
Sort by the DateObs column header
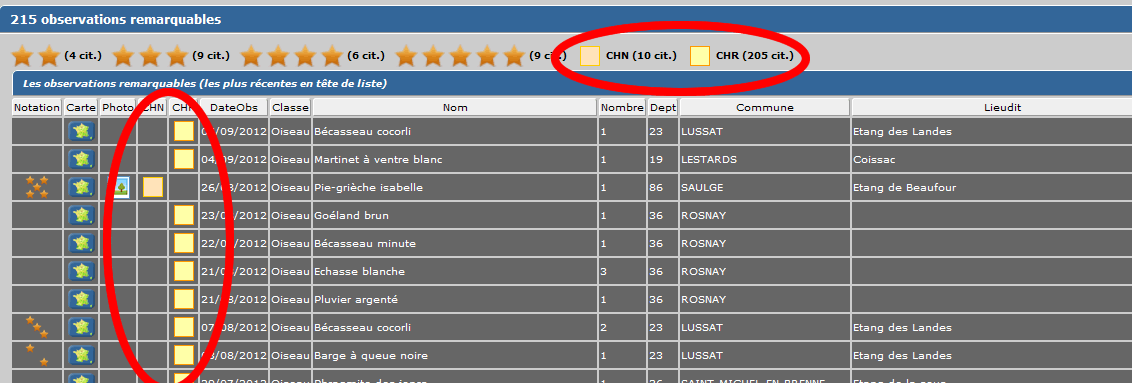pyautogui.click(x=234, y=107)
